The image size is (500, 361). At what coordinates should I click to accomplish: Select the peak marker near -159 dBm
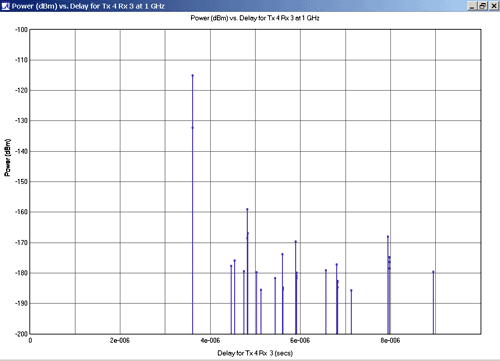point(247,209)
